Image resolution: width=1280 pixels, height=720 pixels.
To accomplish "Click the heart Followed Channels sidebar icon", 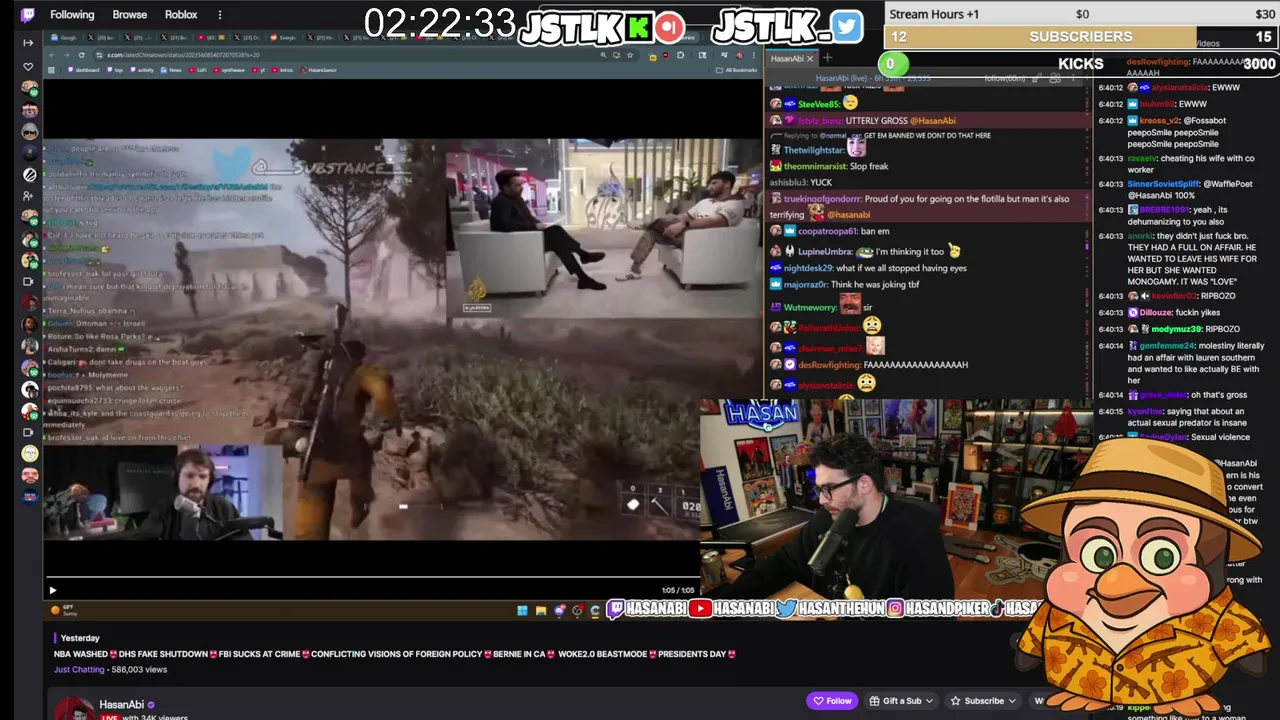I will 28,67.
